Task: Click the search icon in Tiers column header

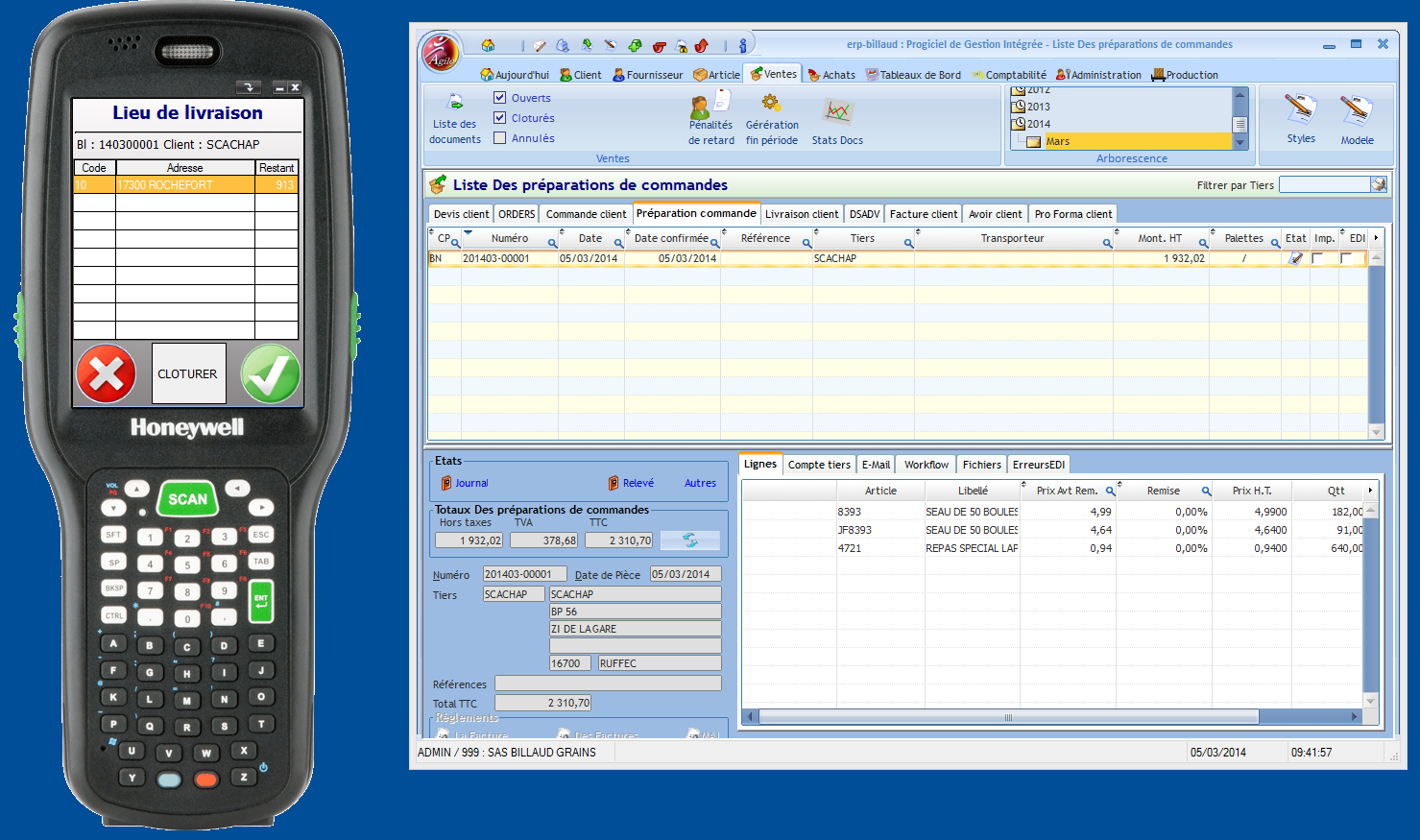Action: (x=908, y=243)
